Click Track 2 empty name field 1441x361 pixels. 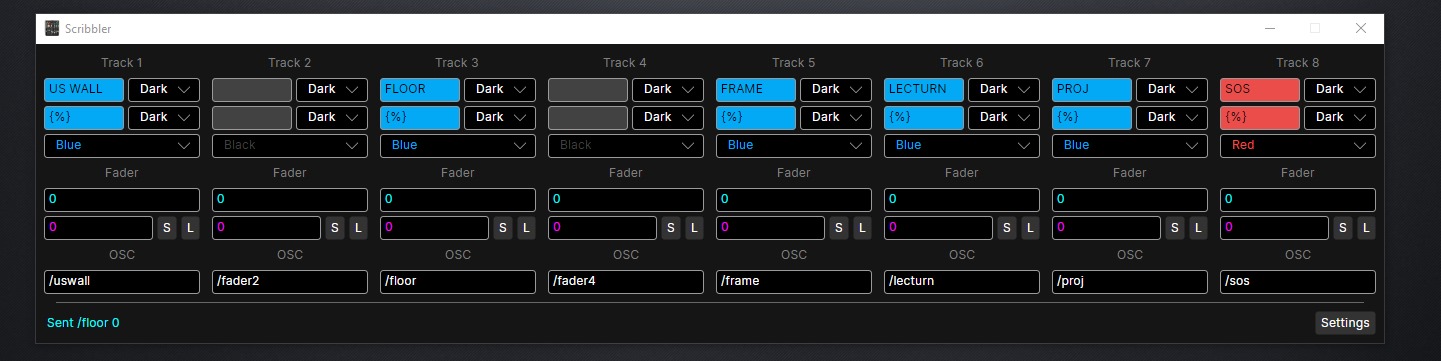pyautogui.click(x=252, y=89)
